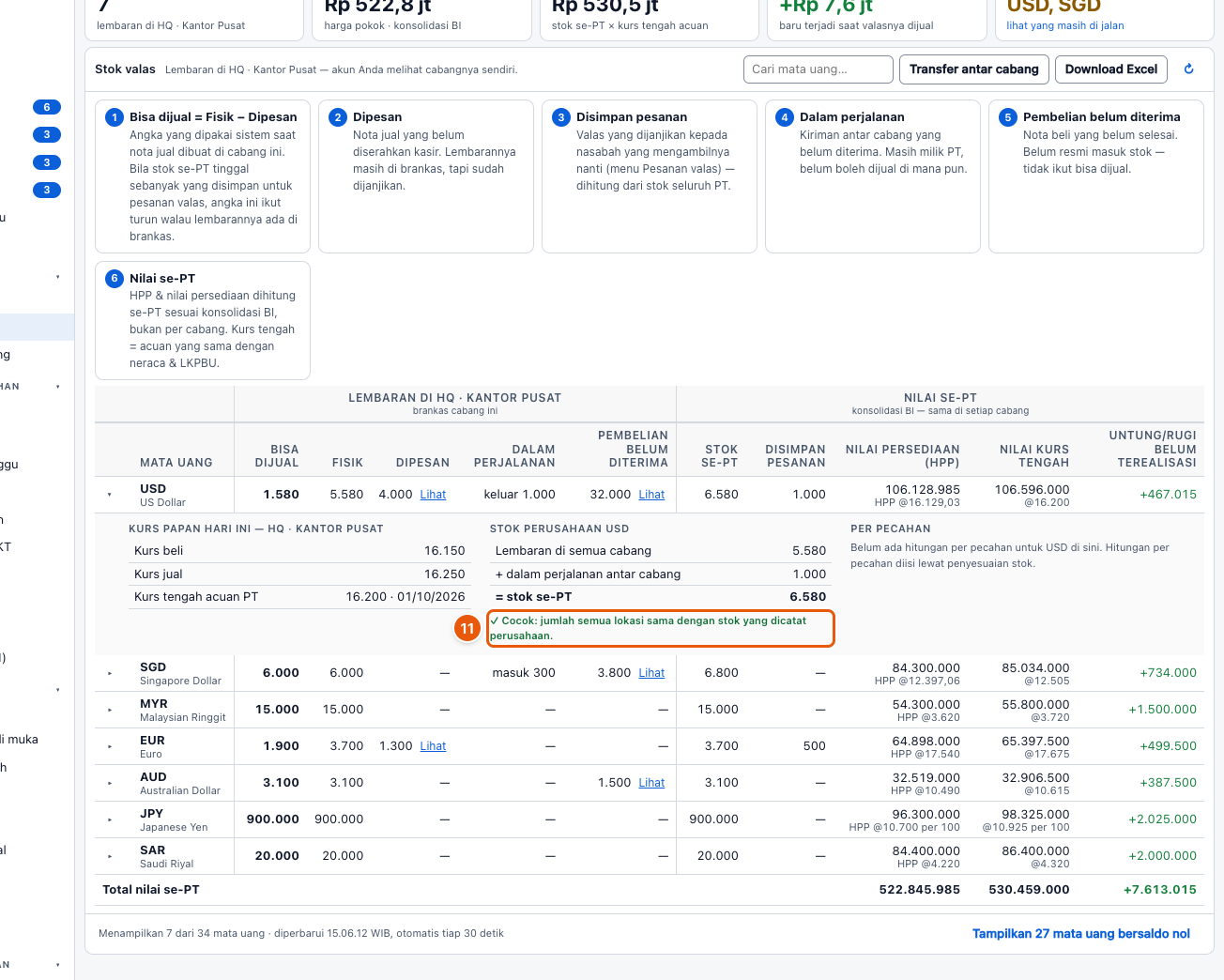Click the sidebar badge showing 6
Image resolution: width=1224 pixels, height=980 pixels.
pos(47,107)
